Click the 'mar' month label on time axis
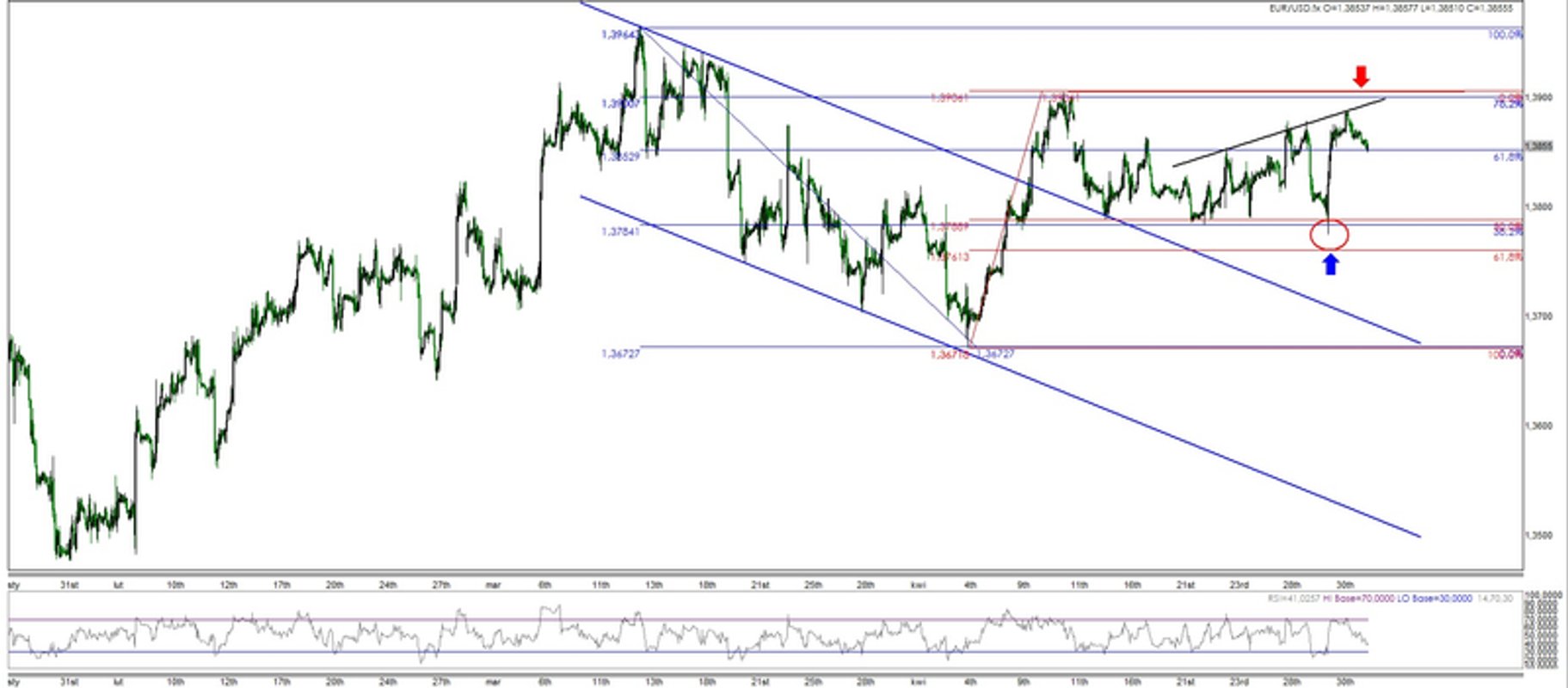Screen dimensions: 1568x688 click(493, 585)
